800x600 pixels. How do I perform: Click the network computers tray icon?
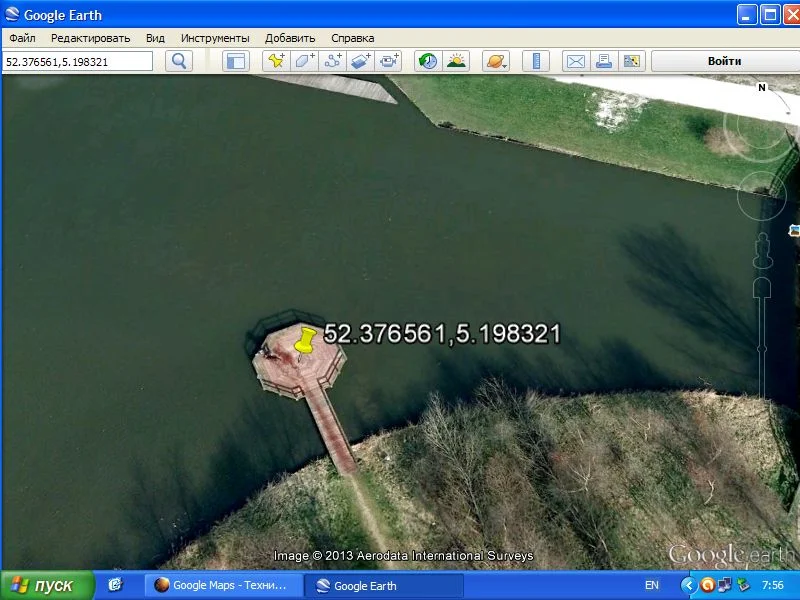tap(724, 585)
